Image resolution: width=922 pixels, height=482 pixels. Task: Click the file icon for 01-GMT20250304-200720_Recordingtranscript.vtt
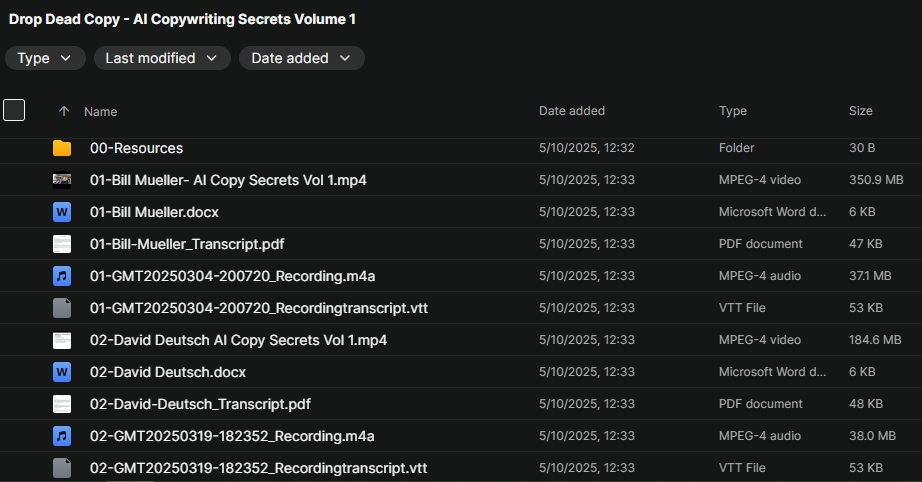point(62,308)
